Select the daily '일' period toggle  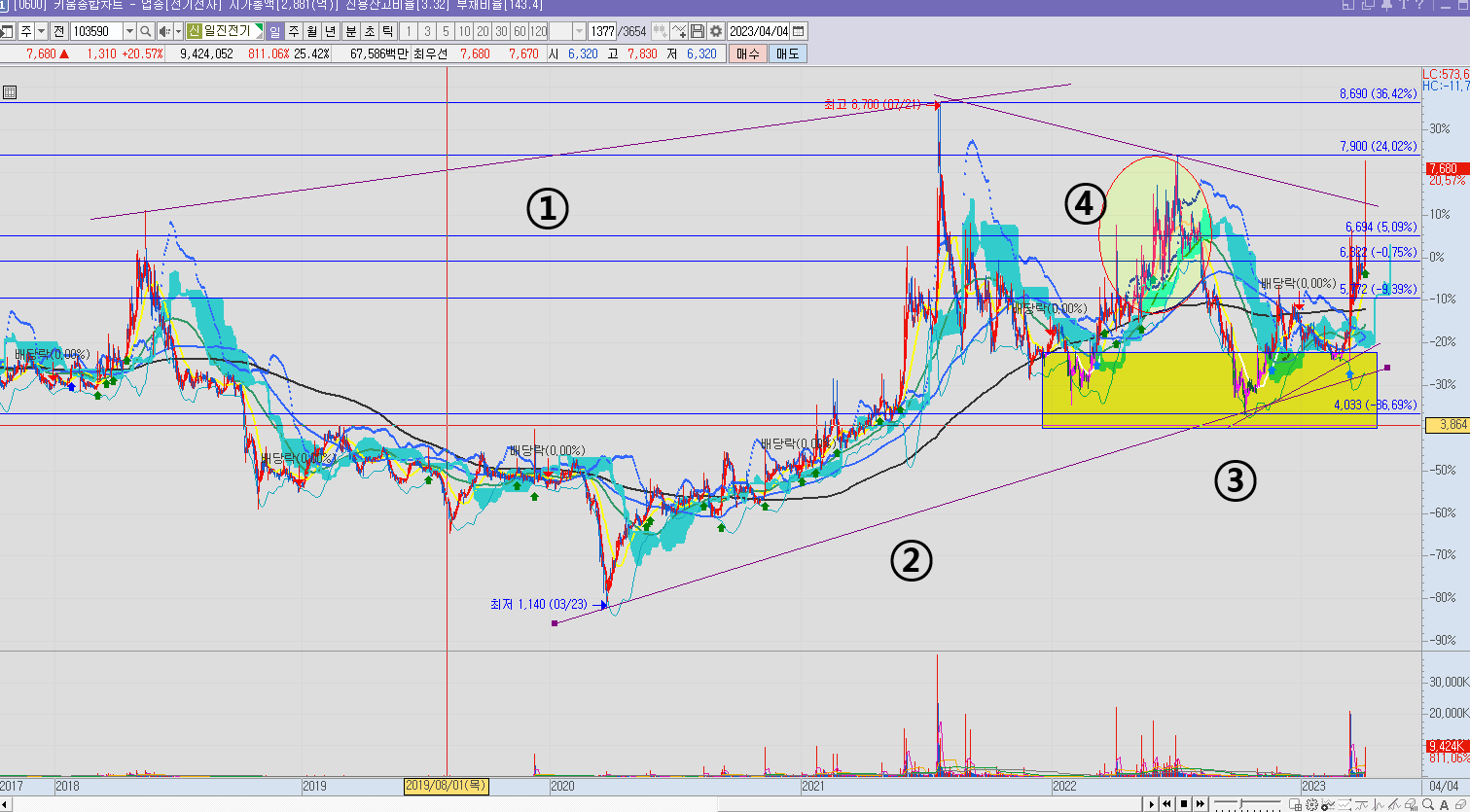274,31
